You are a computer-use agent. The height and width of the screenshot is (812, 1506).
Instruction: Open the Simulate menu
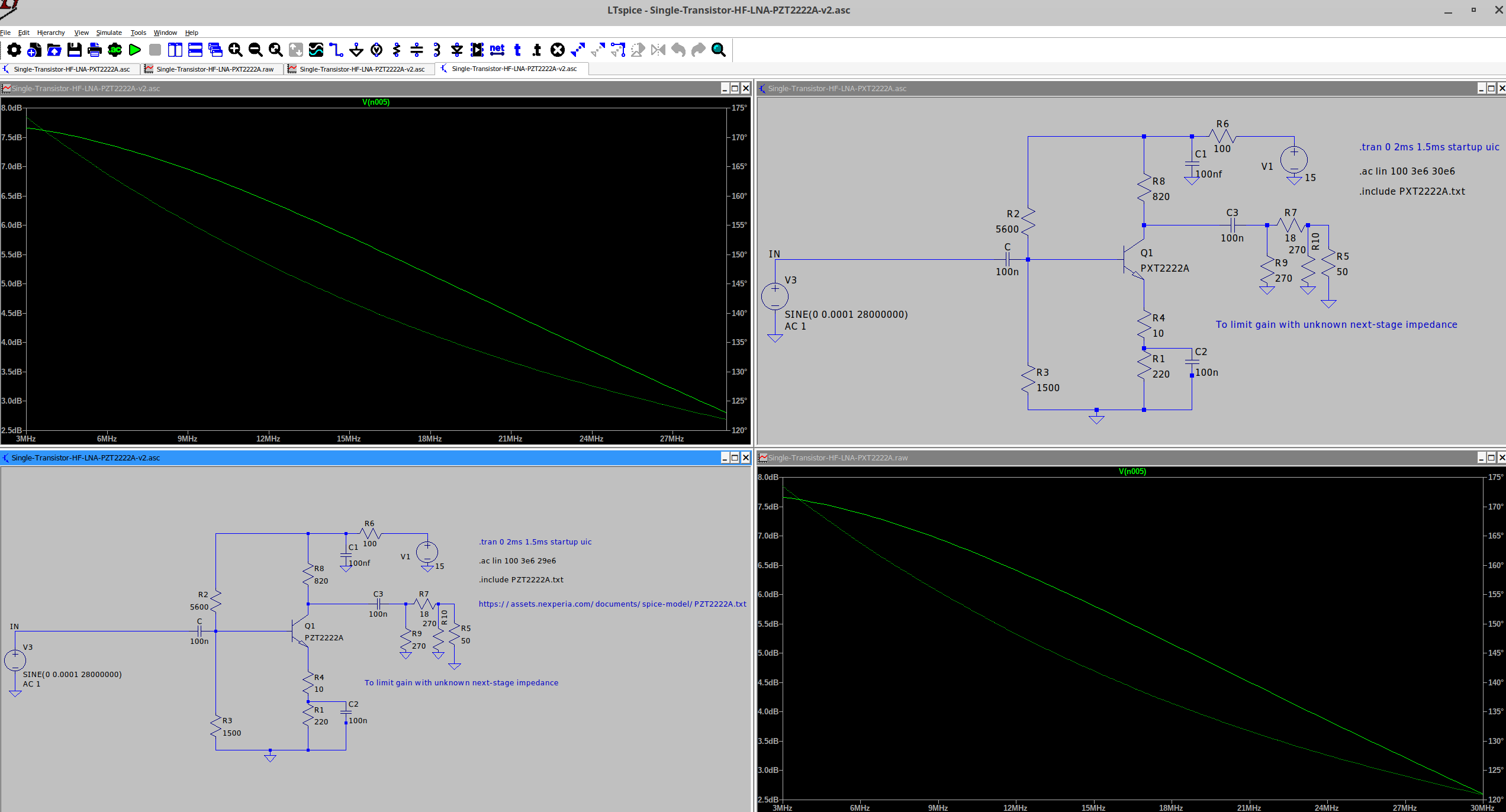coord(109,33)
